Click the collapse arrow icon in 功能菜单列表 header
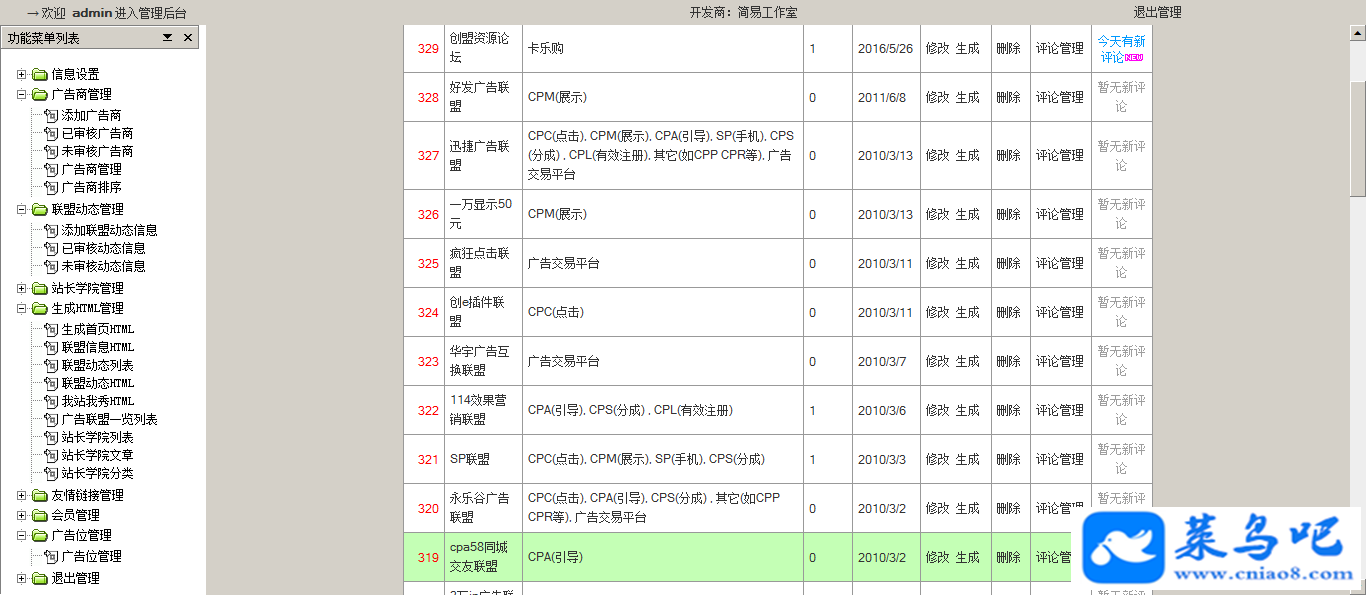 168,37
